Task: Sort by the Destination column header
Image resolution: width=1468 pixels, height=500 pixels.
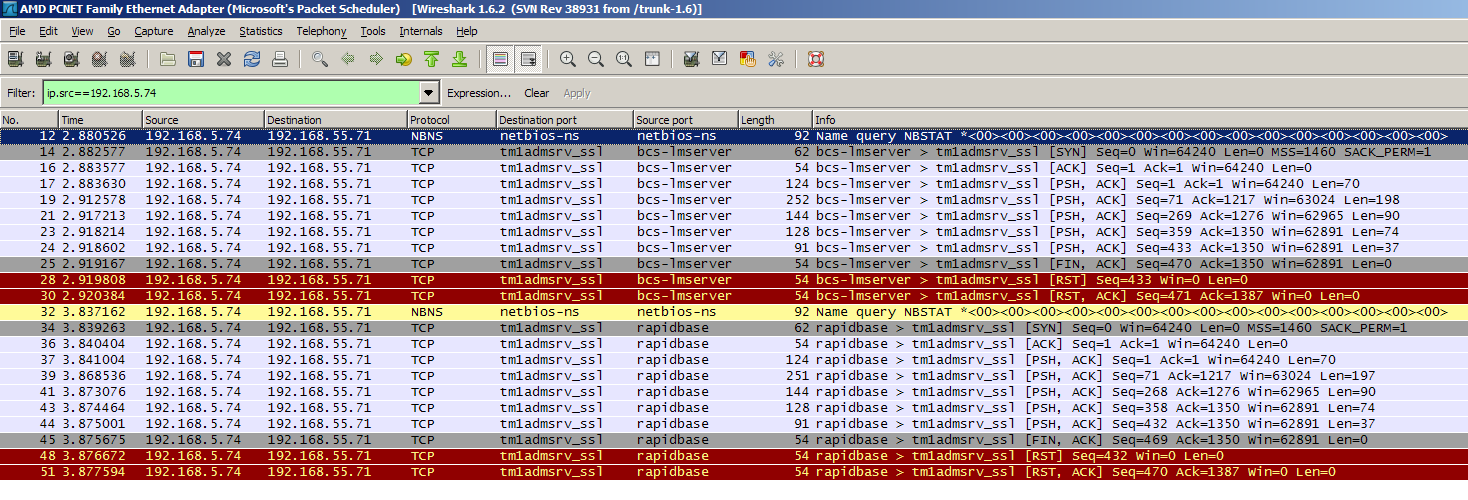Action: [335, 120]
